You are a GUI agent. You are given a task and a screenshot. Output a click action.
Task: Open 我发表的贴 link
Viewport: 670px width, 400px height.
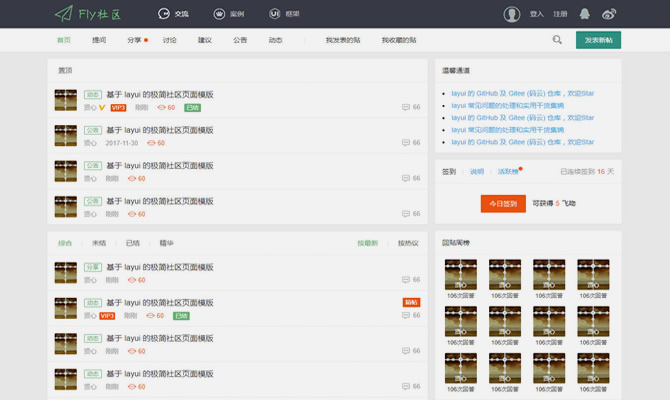pyautogui.click(x=343, y=40)
